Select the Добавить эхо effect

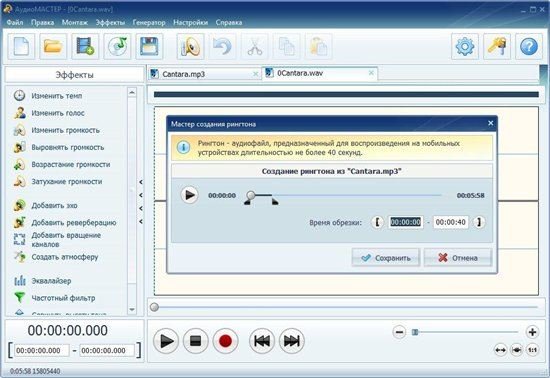point(46,205)
